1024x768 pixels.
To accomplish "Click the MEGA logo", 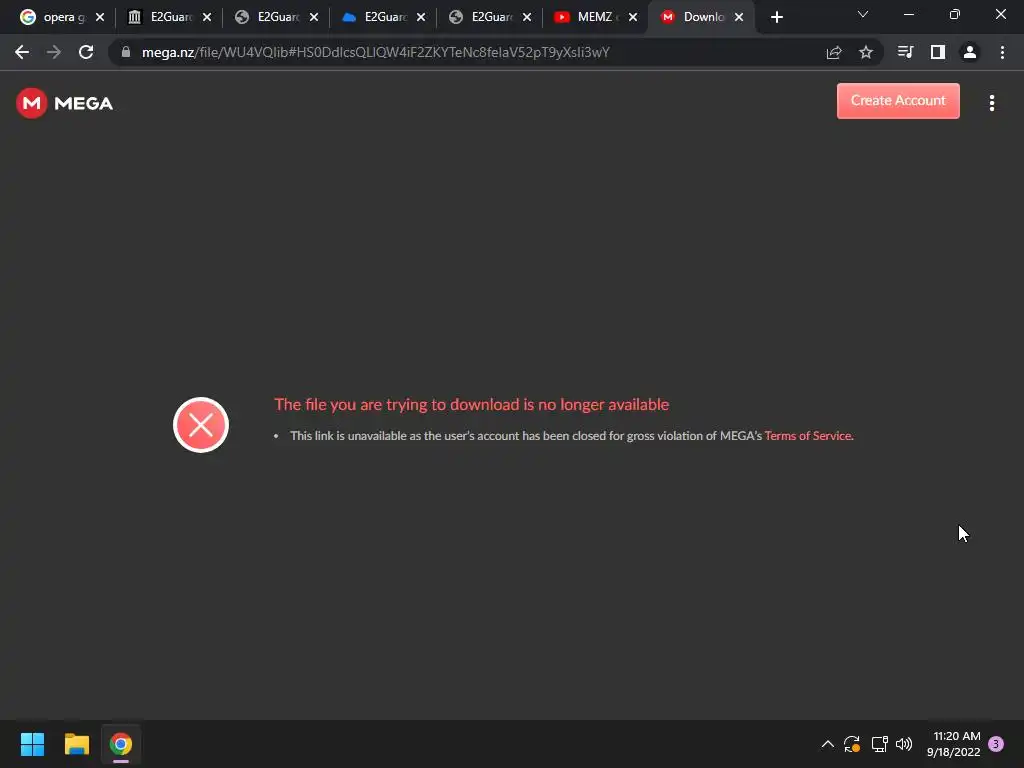I will coord(64,103).
